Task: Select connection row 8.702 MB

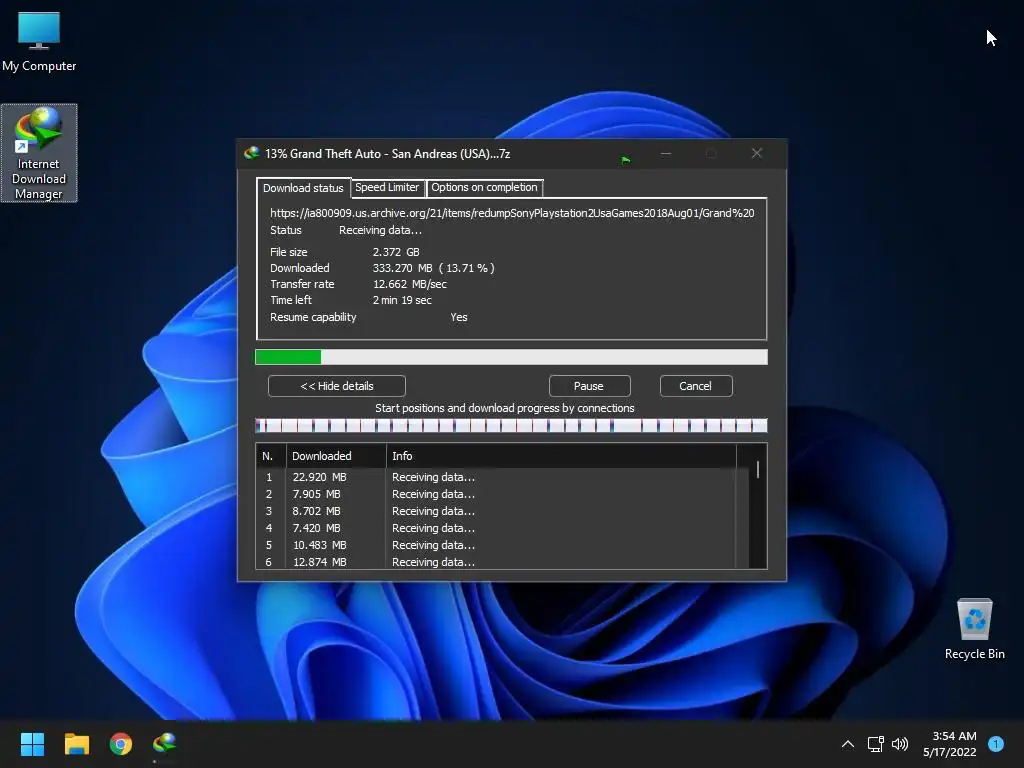Action: 496,511
